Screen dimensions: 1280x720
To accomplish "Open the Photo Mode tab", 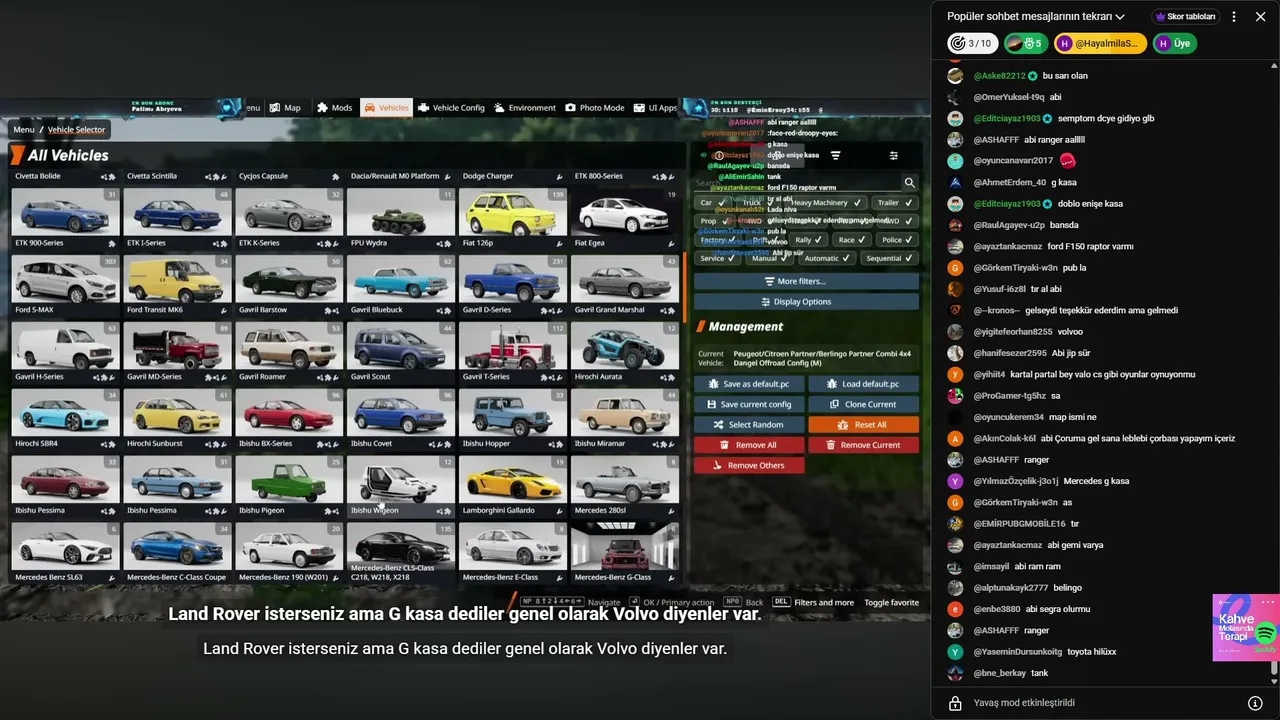I will click(x=594, y=108).
